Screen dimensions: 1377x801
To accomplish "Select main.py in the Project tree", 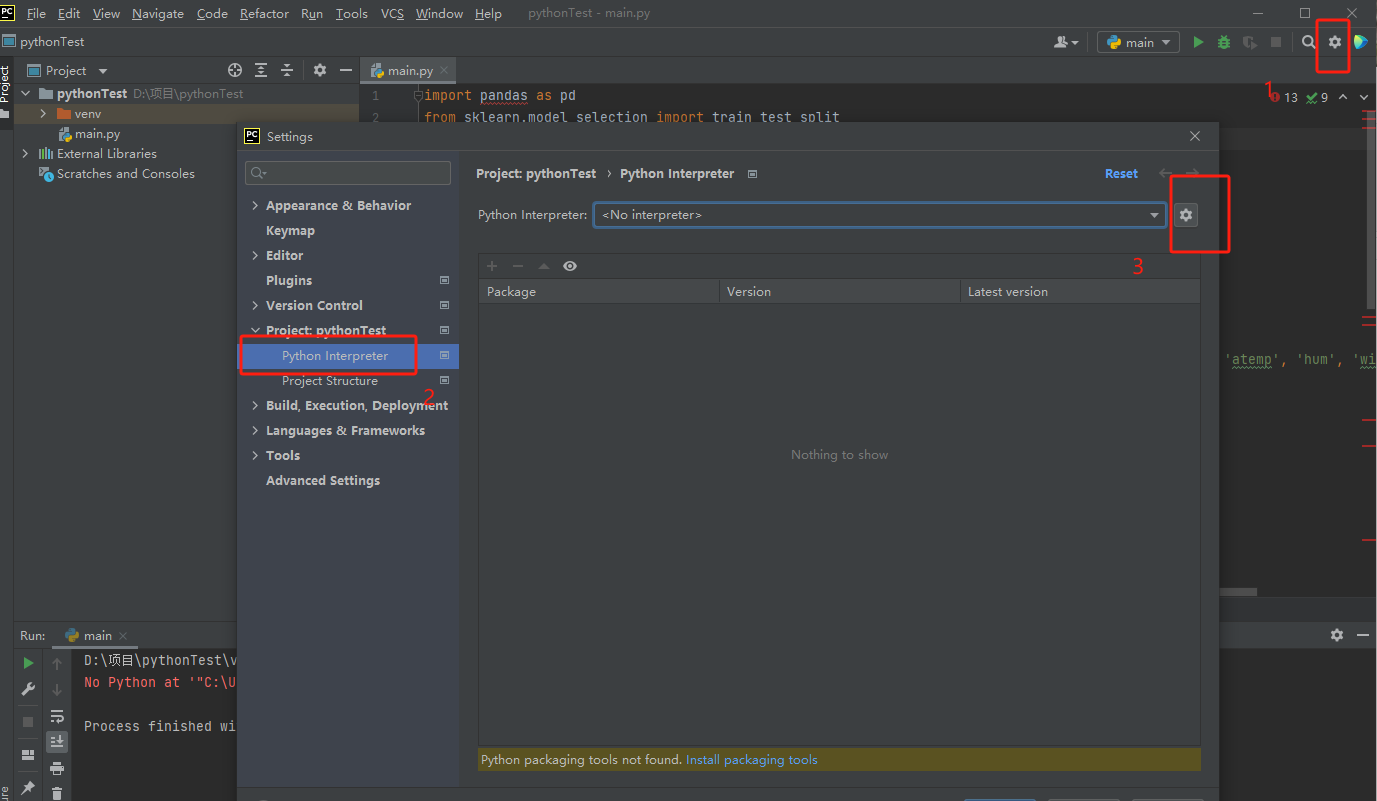I will click(x=97, y=133).
